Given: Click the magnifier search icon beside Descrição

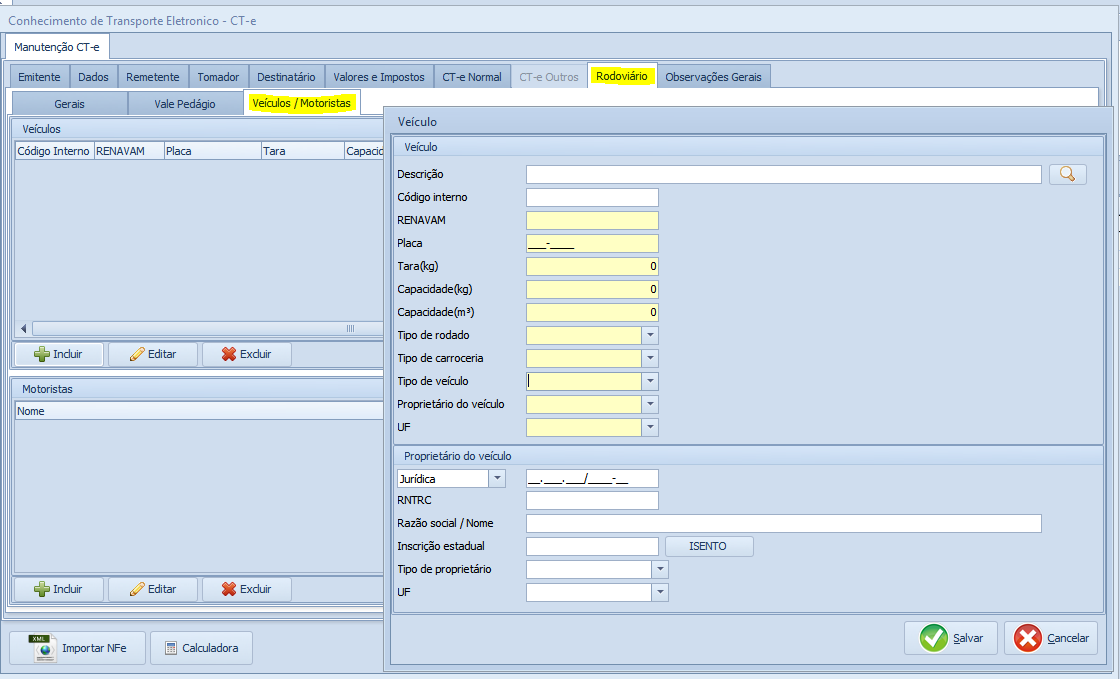Looking at the screenshot, I should (x=1067, y=174).
